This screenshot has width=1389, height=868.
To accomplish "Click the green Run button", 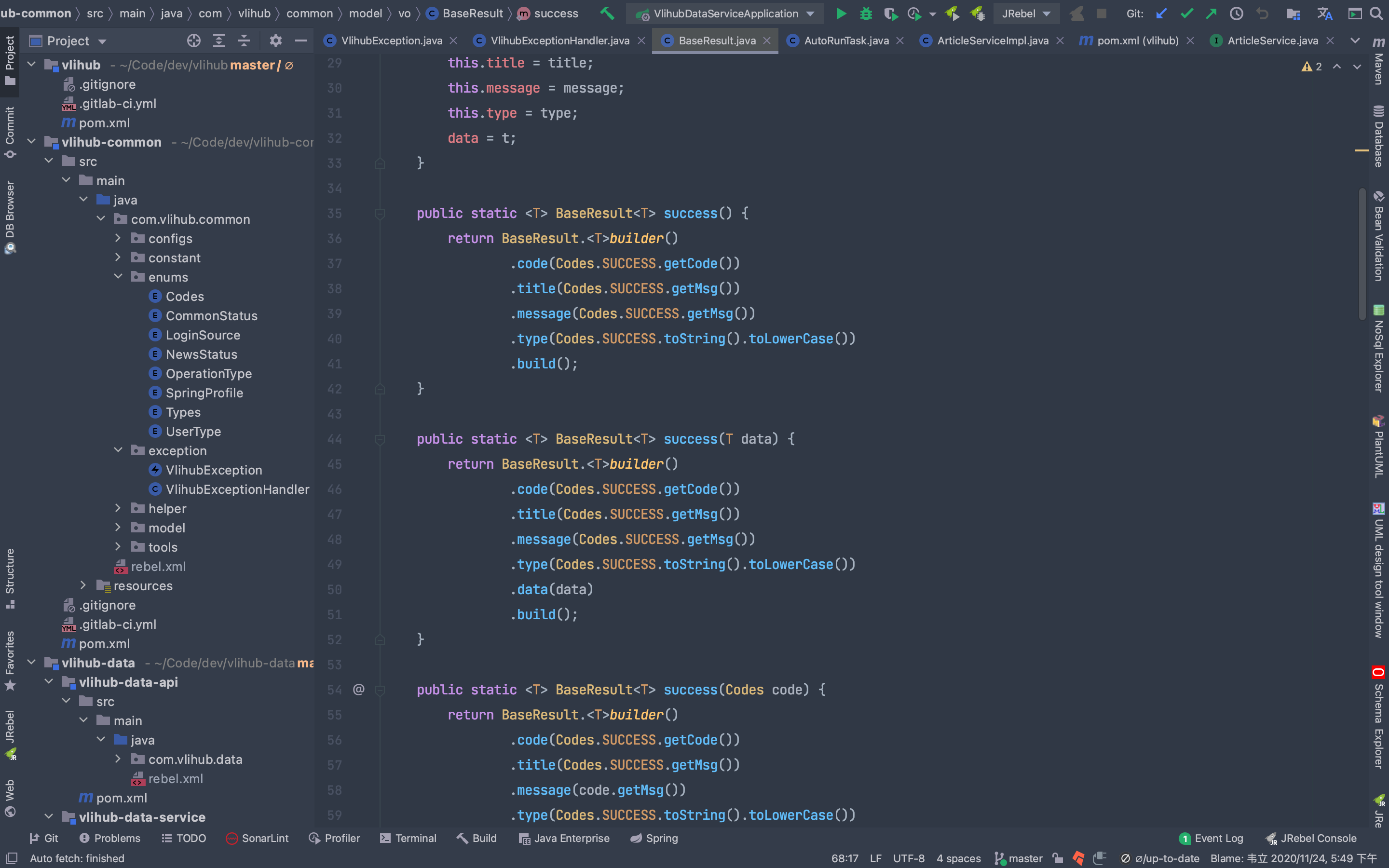I will 841,14.
